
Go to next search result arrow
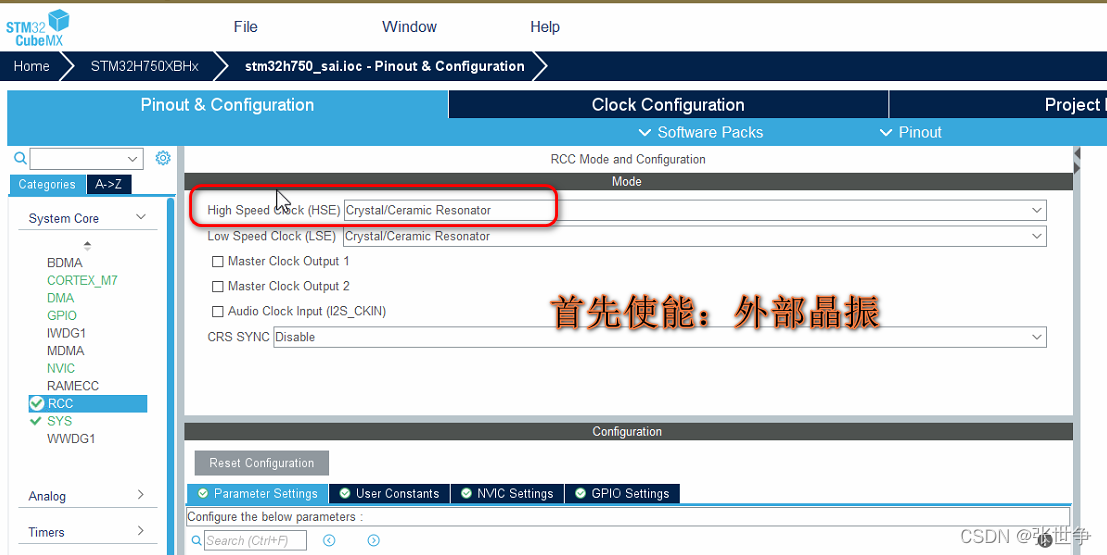(373, 540)
